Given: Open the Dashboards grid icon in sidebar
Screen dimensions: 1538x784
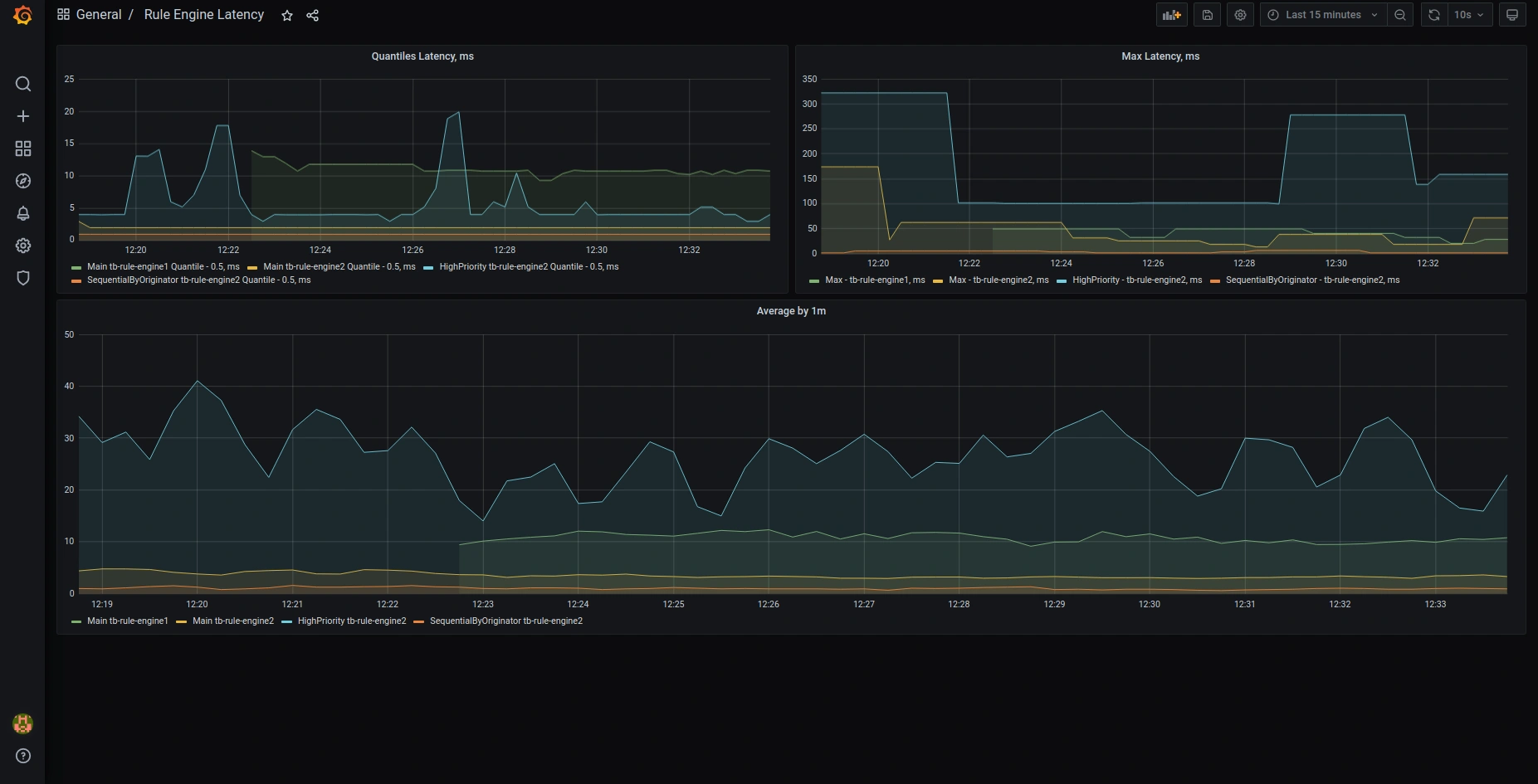Looking at the screenshot, I should pyautogui.click(x=23, y=149).
